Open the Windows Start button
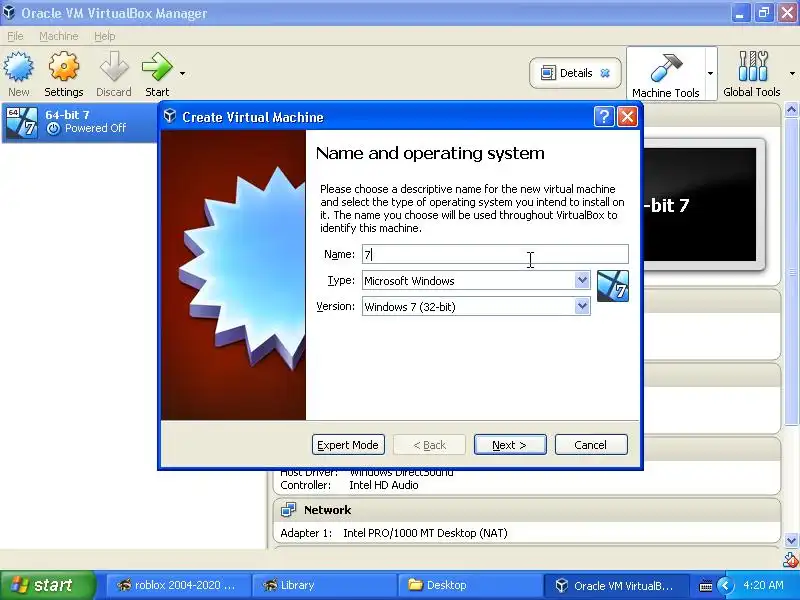Viewport: 800px width, 600px height. [x=47, y=585]
